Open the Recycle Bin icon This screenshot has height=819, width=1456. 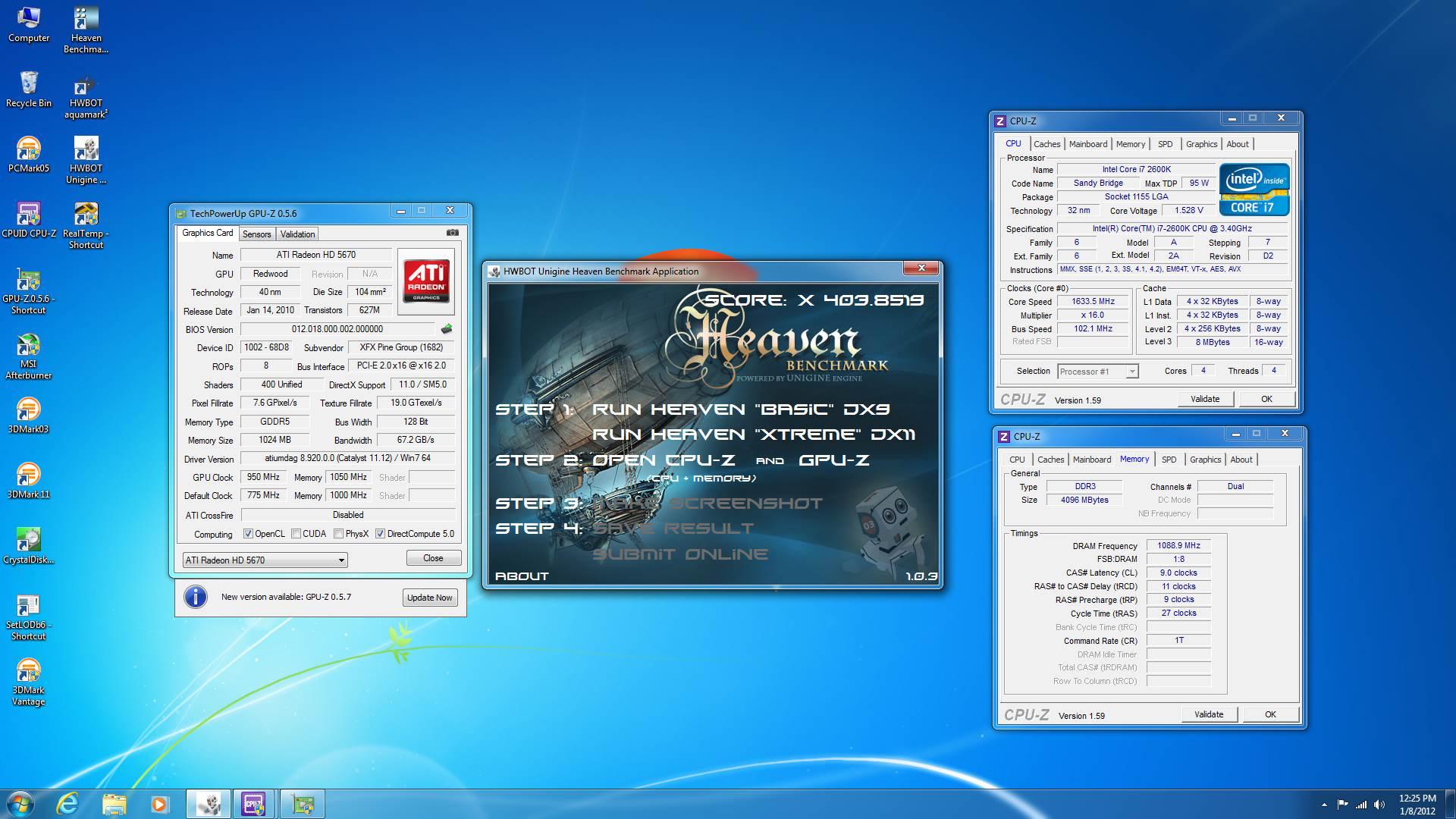[x=28, y=89]
